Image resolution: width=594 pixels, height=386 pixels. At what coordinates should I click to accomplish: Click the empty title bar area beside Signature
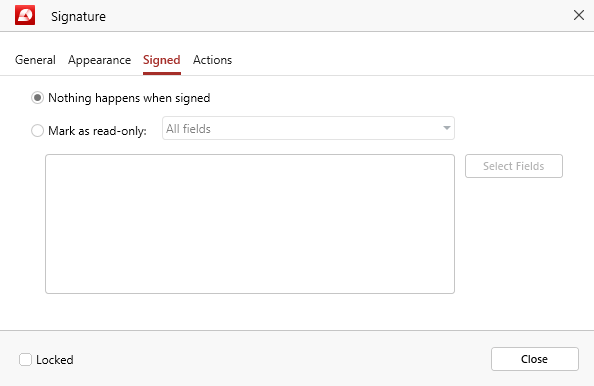point(337,16)
